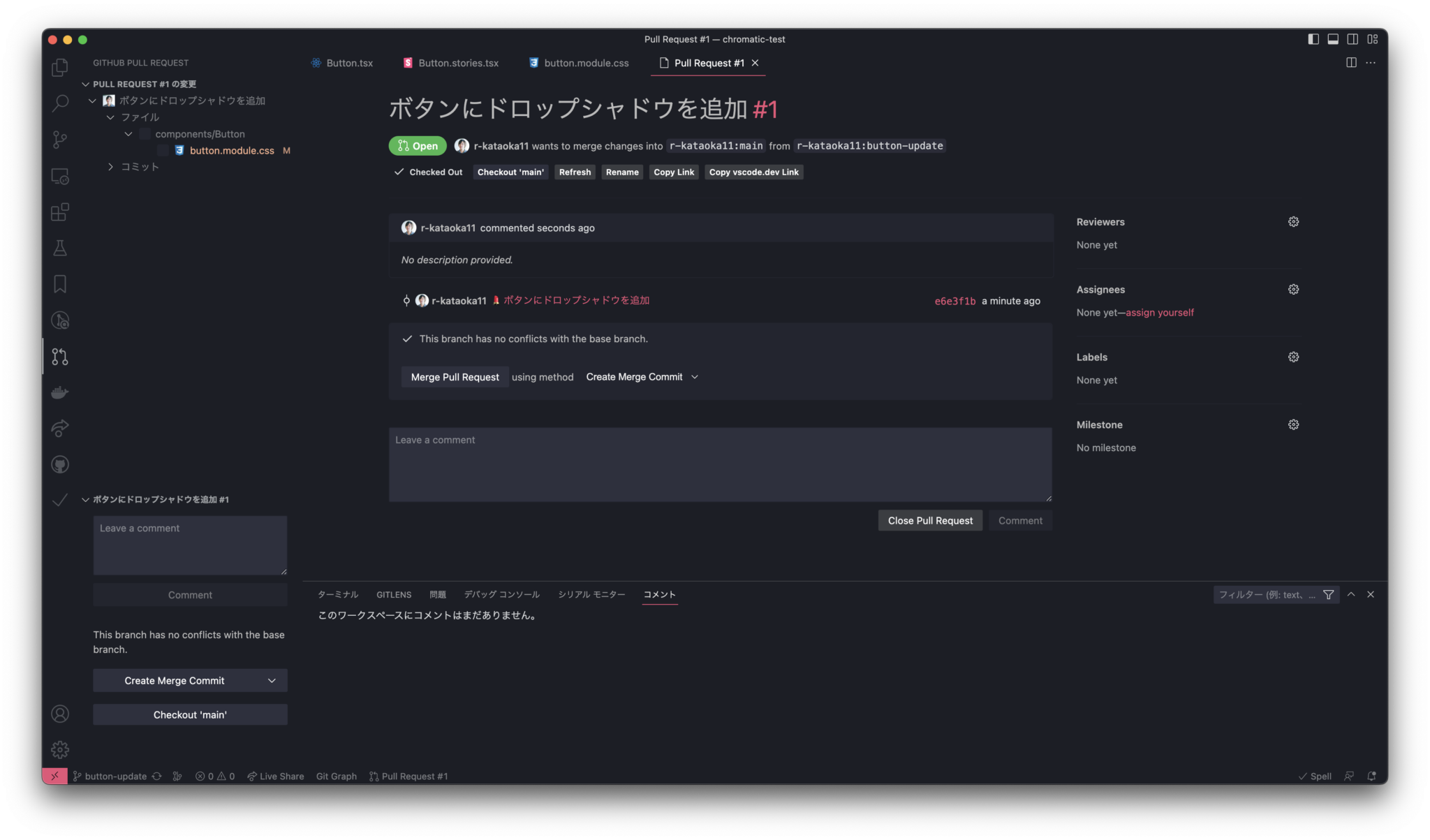1430x840 pixels.
Task: Open the Reviewers settings gear
Action: click(x=1292, y=221)
